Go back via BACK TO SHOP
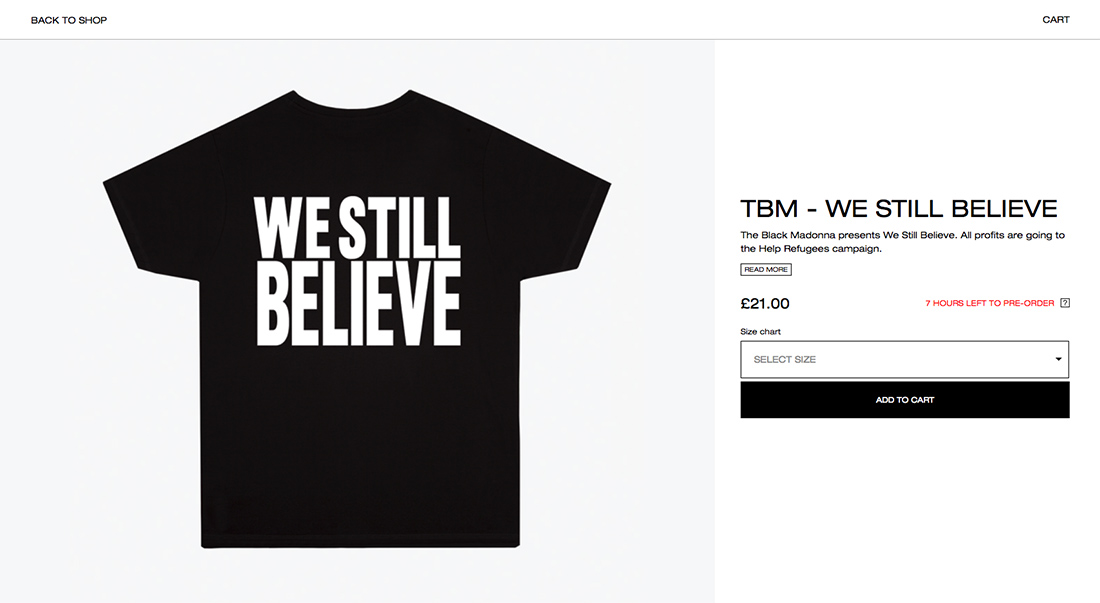 (x=69, y=20)
